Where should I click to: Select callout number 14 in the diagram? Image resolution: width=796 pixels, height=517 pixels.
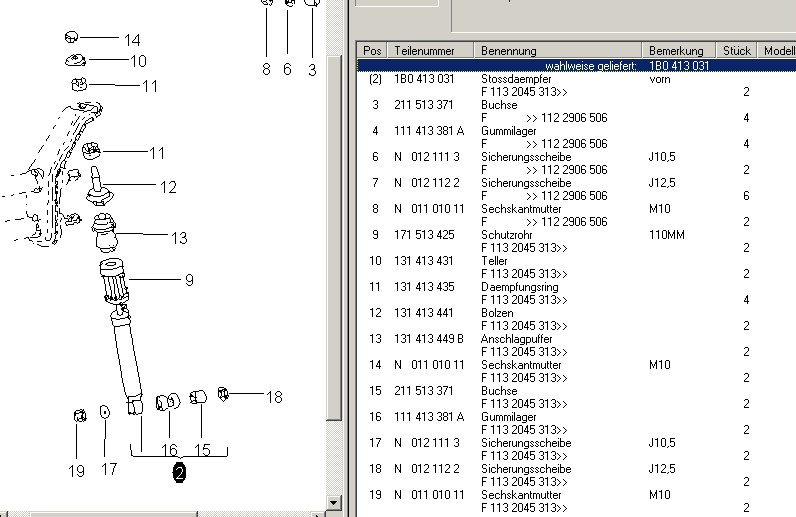click(132, 40)
